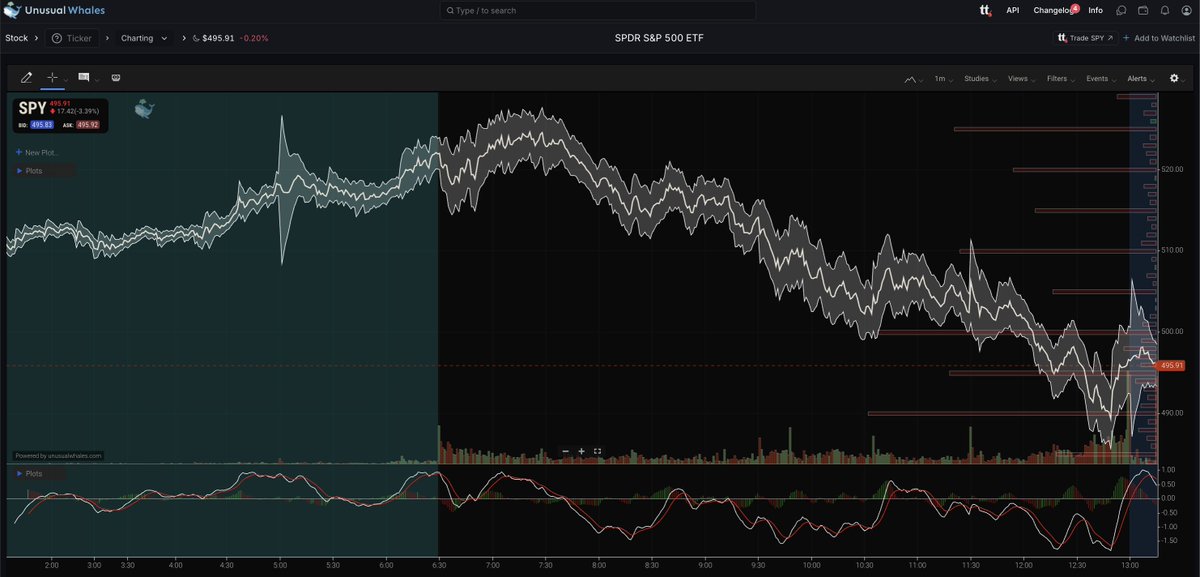This screenshot has height=577, width=1200.
Task: Click New Plot to add a plot
Action: pyautogui.click(x=37, y=152)
